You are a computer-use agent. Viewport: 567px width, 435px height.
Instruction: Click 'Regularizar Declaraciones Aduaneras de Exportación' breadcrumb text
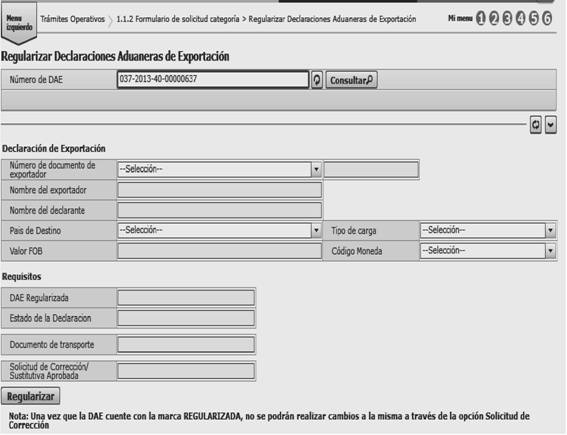pos(332,19)
